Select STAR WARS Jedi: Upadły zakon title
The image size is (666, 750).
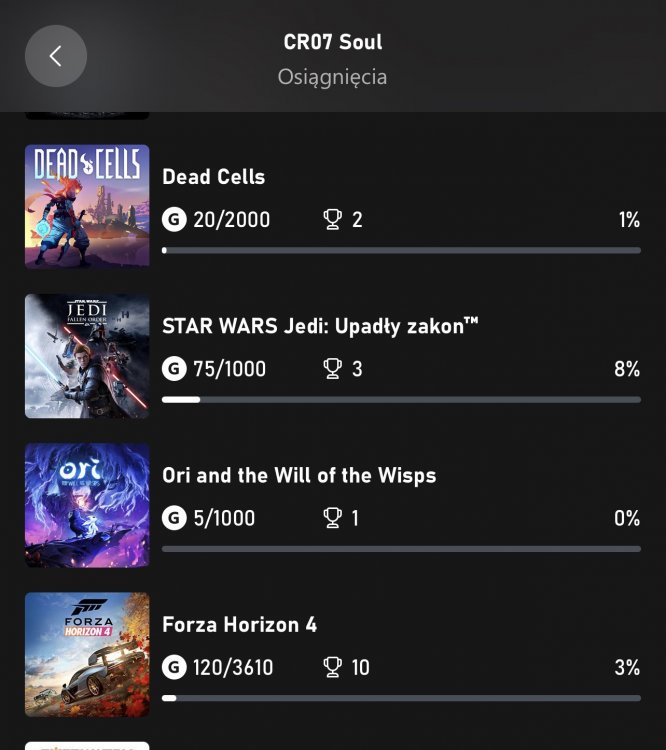(x=320, y=326)
